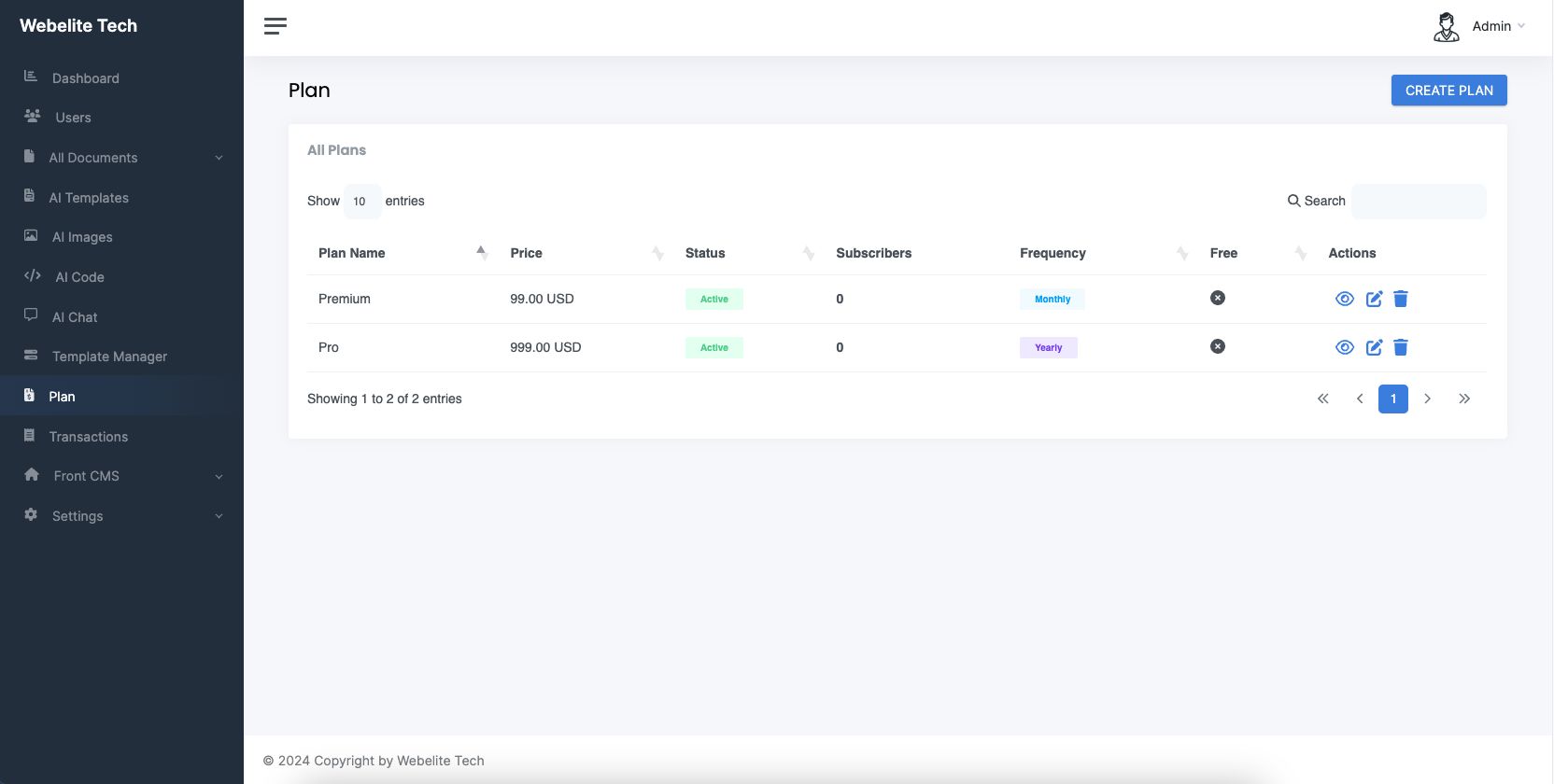Click the hamburger menu icon
The width and height of the screenshot is (1554, 784).
coord(275,26)
